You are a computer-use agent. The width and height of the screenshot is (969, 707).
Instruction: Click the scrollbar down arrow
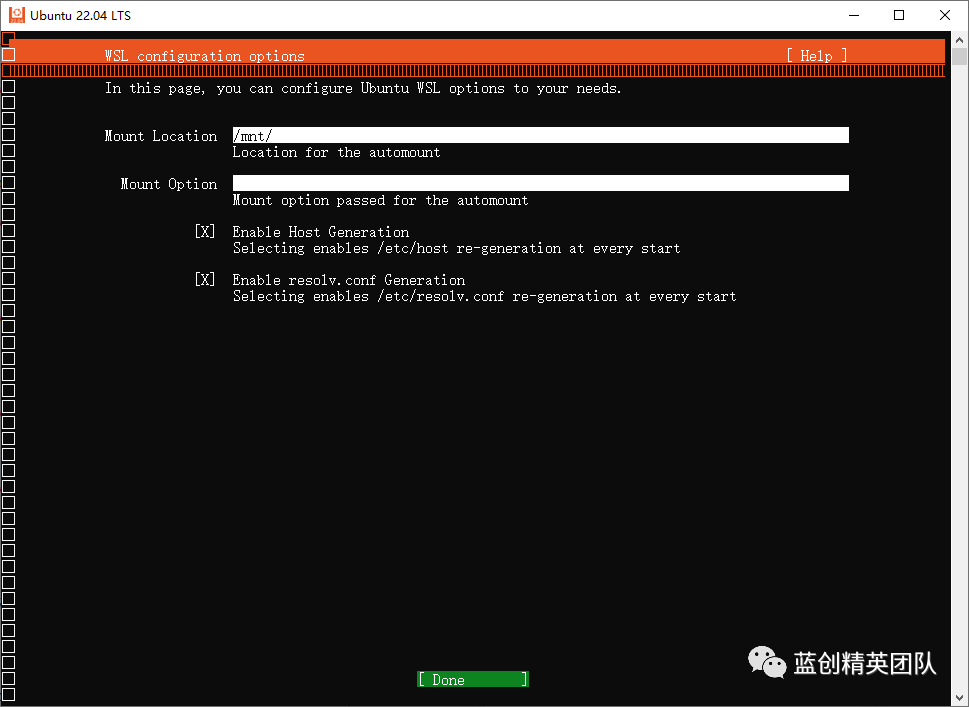click(959, 698)
